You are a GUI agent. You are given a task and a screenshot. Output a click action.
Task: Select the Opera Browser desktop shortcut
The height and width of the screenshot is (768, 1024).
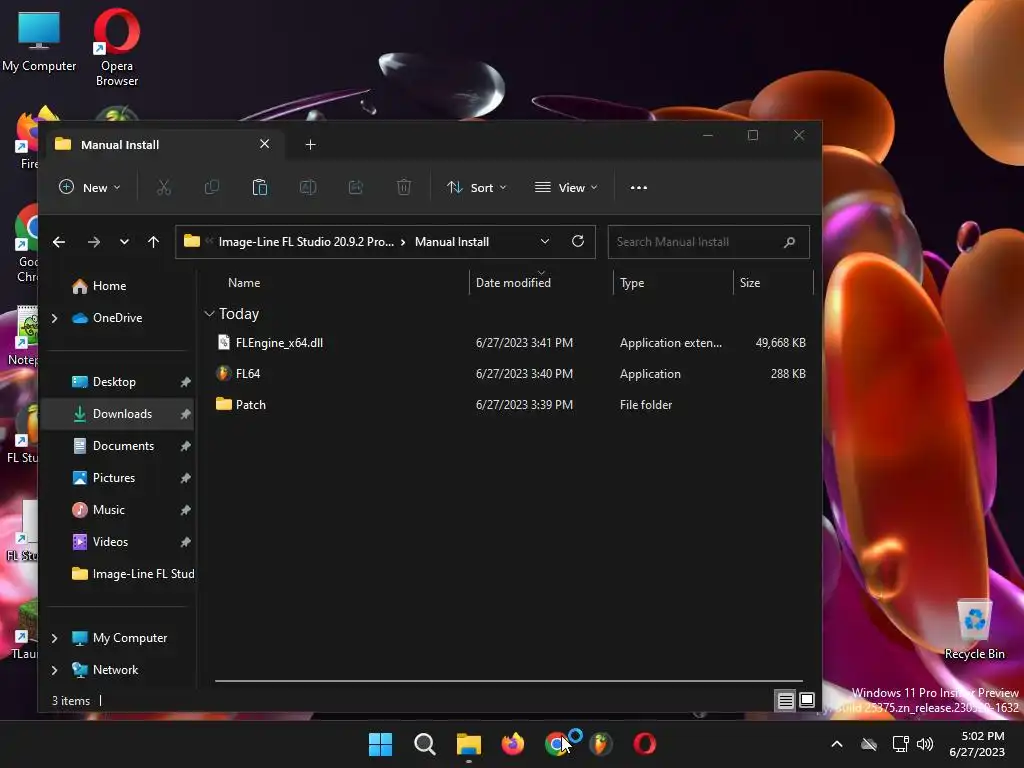point(117,47)
